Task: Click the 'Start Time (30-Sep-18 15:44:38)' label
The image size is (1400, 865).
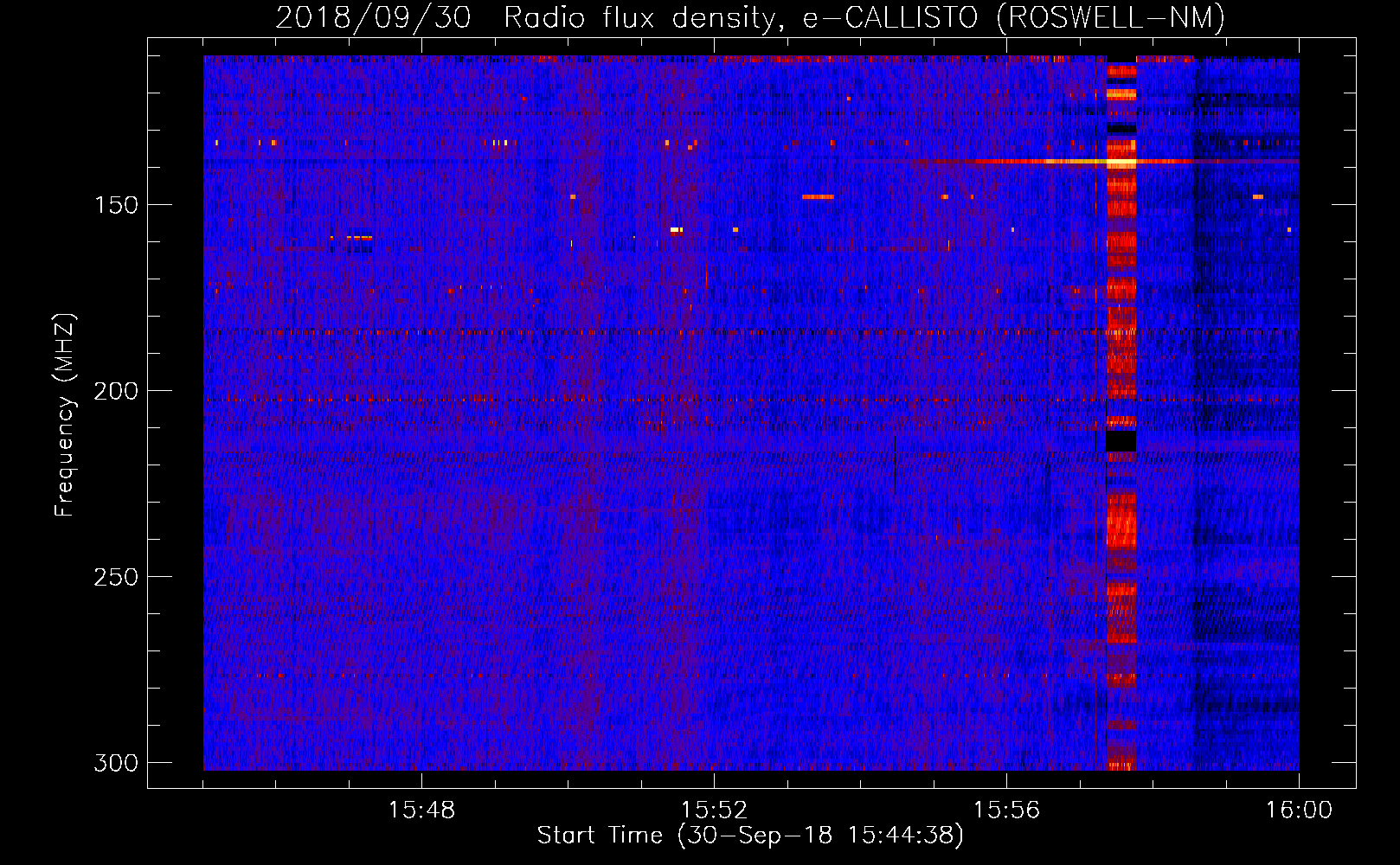Action: 750,836
